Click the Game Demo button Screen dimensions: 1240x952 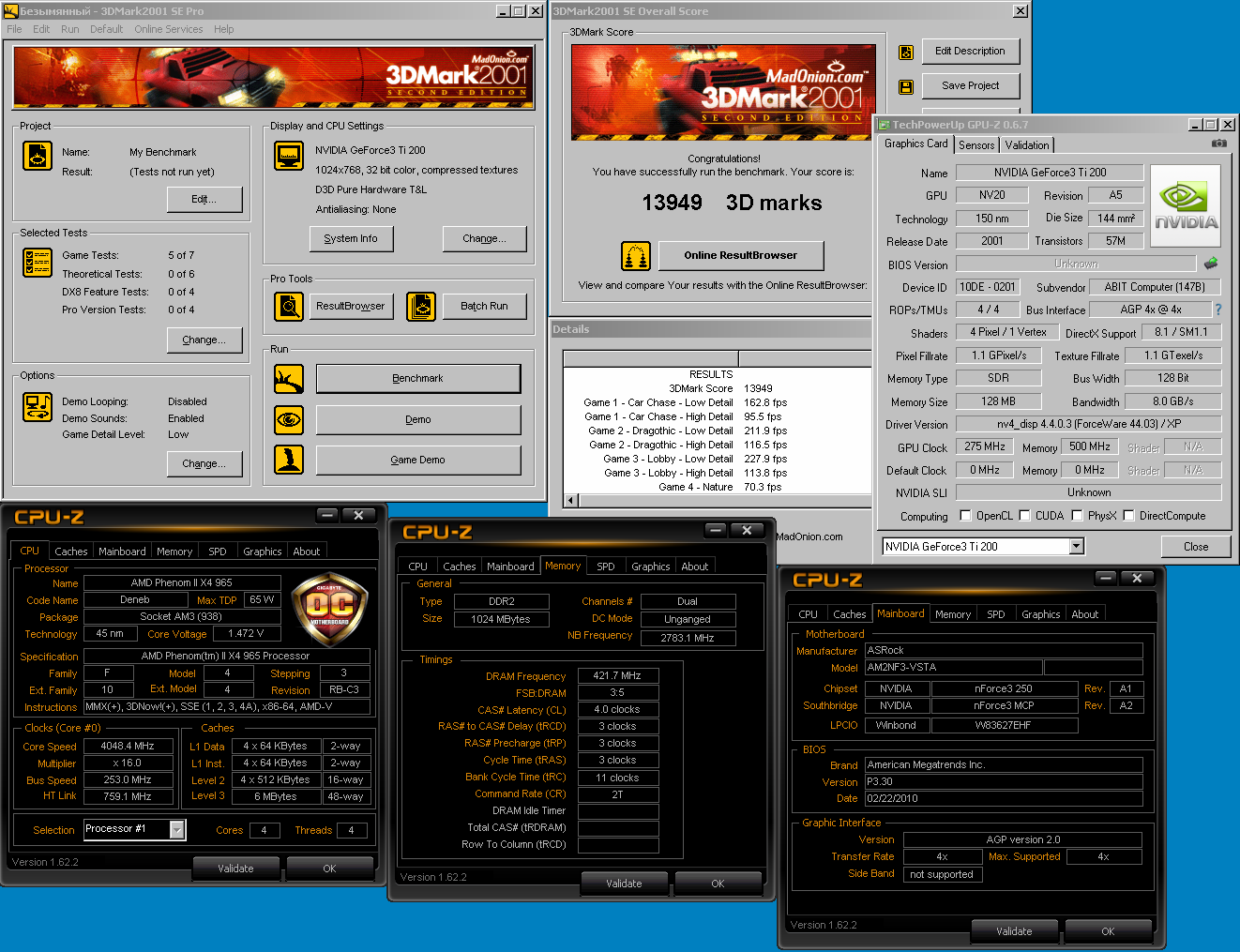pos(418,461)
